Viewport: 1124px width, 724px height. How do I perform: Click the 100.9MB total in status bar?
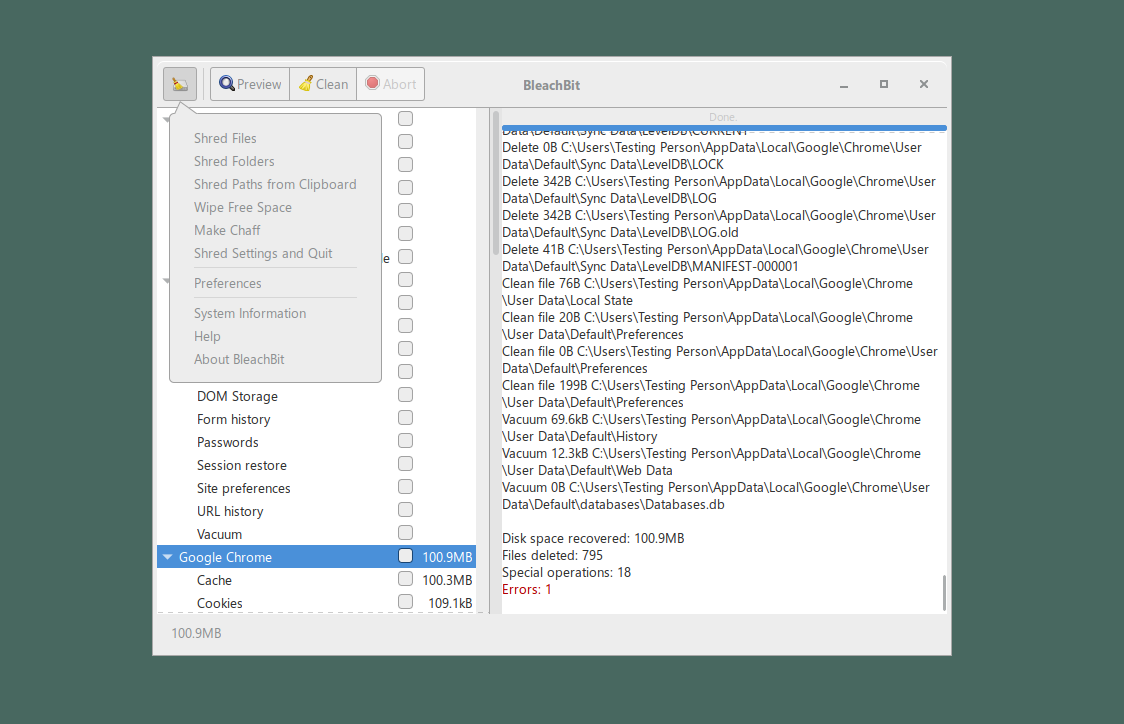[196, 633]
